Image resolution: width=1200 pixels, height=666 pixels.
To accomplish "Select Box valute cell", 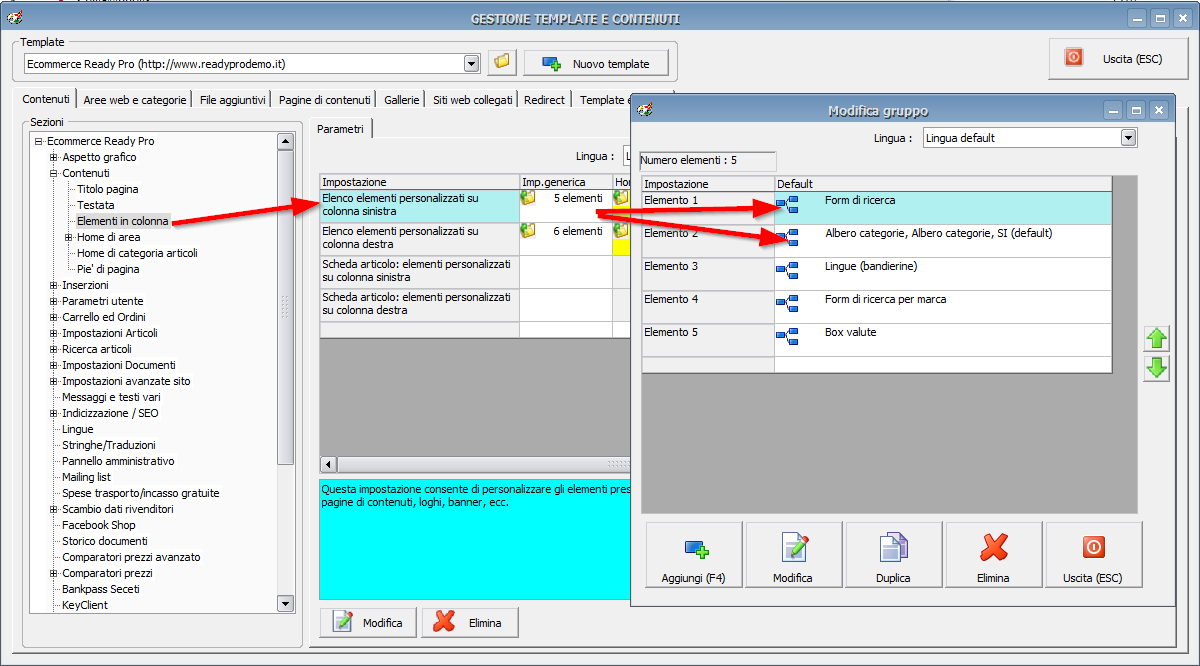I will (x=943, y=340).
